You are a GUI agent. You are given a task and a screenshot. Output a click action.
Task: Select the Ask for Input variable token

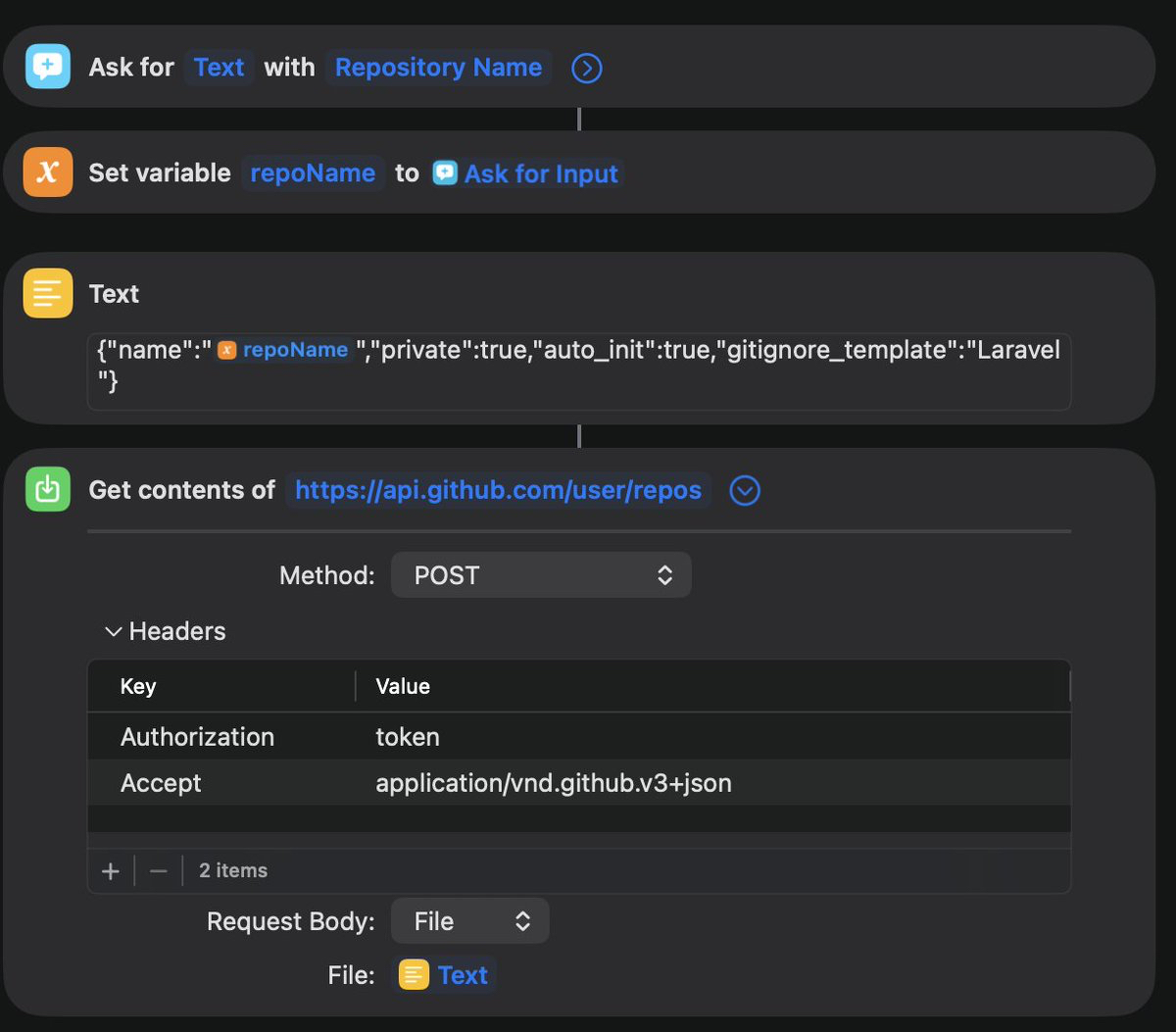click(527, 173)
